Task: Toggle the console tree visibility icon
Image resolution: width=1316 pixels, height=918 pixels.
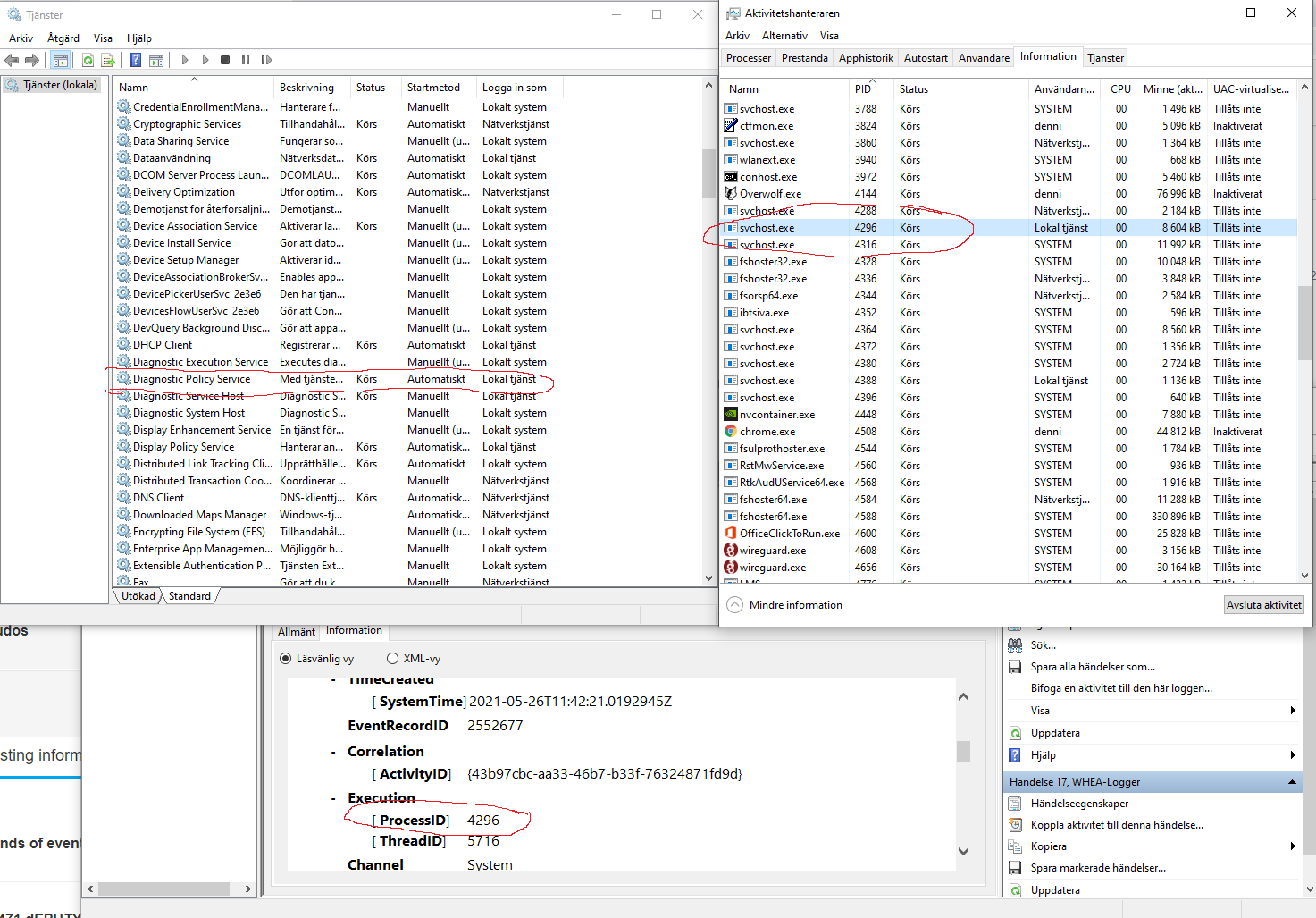Action: [x=60, y=60]
